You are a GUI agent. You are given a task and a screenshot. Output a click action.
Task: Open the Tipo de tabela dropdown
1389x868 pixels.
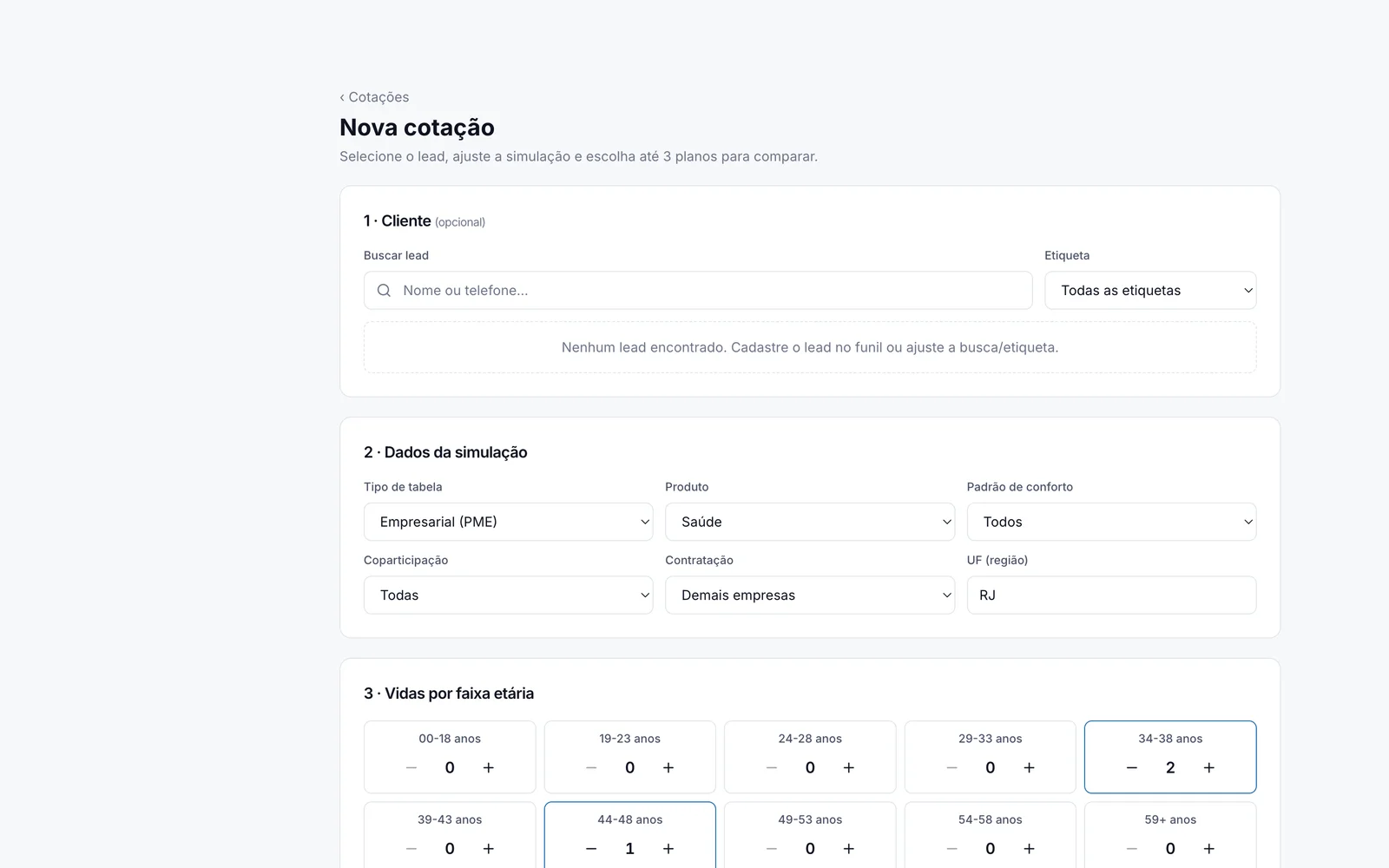click(x=508, y=522)
